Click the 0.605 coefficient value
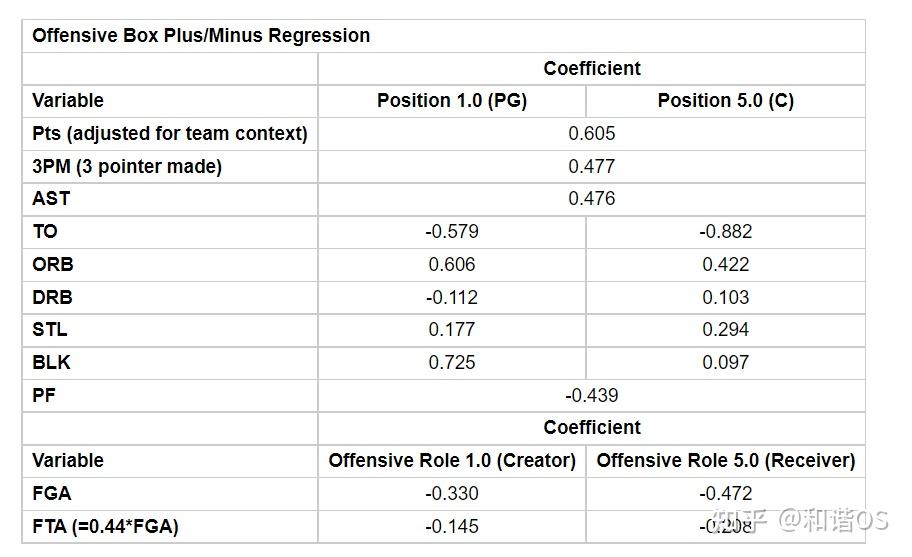The width and height of the screenshot is (912, 557). [591, 134]
